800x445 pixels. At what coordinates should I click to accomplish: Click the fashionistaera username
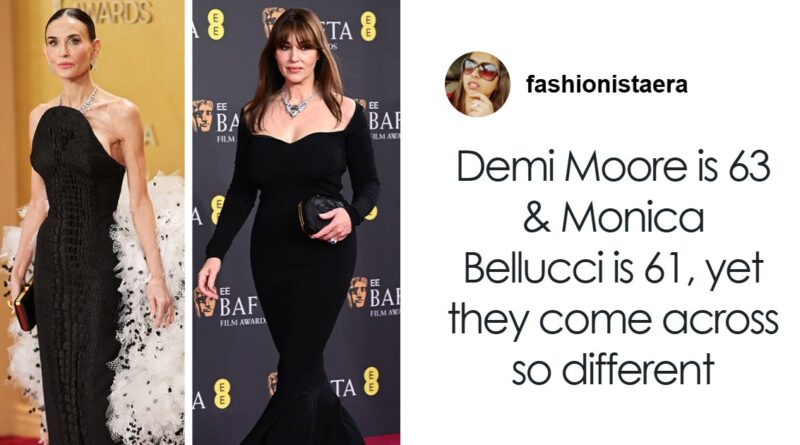click(607, 85)
